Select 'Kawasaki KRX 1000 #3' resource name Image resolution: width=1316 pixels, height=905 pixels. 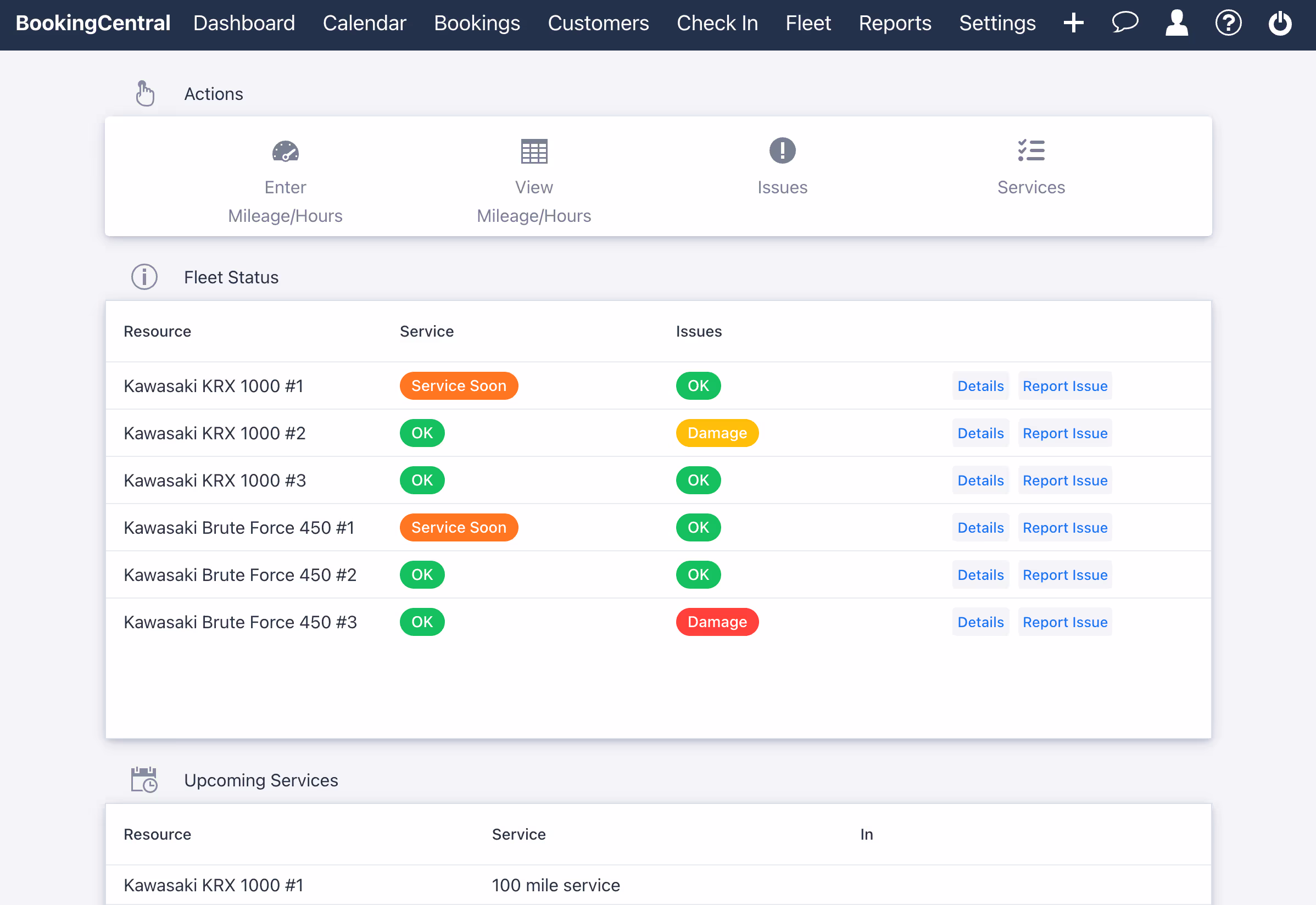click(x=214, y=481)
